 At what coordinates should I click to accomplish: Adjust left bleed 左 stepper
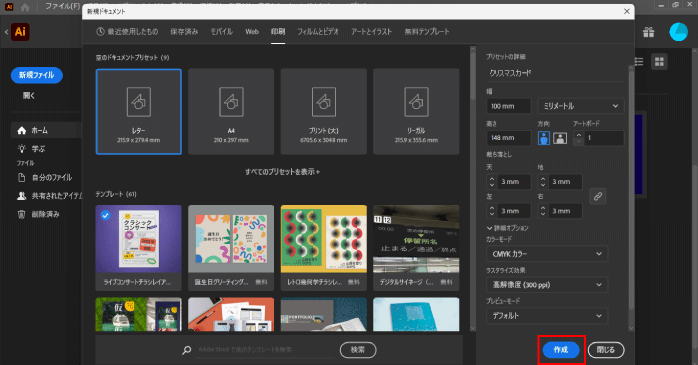click(x=491, y=211)
